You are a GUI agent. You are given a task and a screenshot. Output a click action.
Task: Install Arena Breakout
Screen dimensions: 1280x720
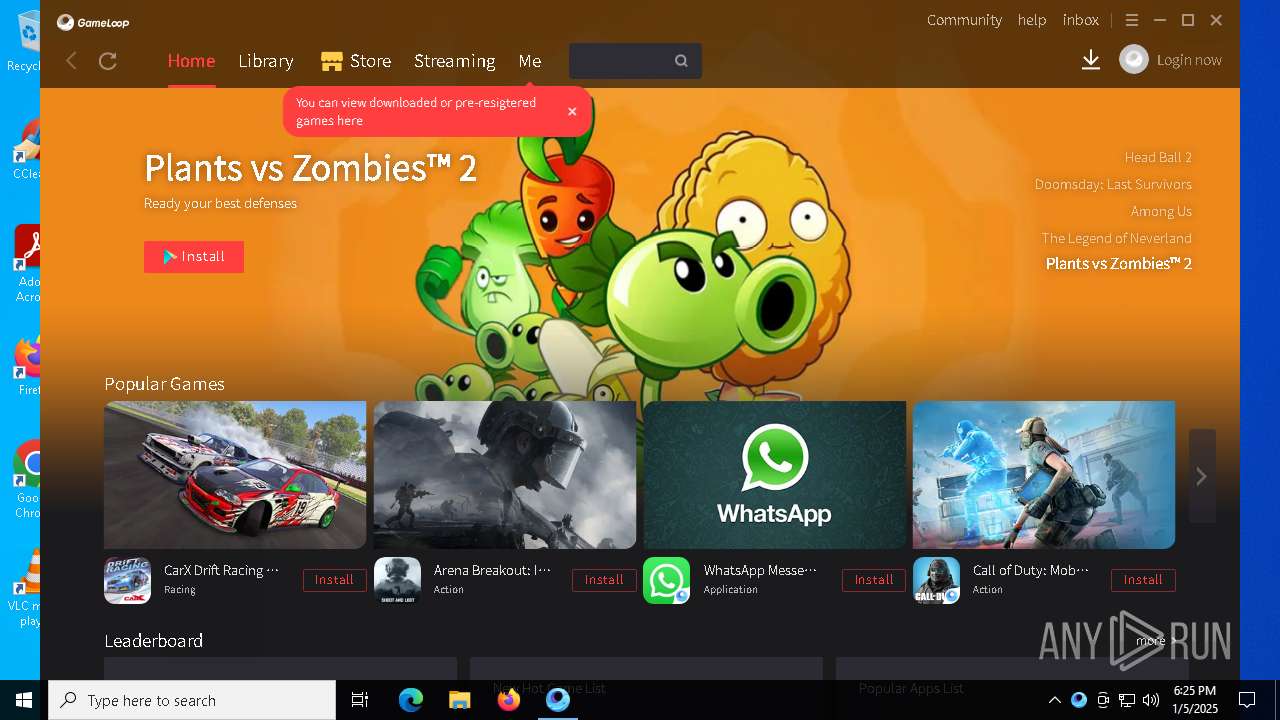point(604,580)
